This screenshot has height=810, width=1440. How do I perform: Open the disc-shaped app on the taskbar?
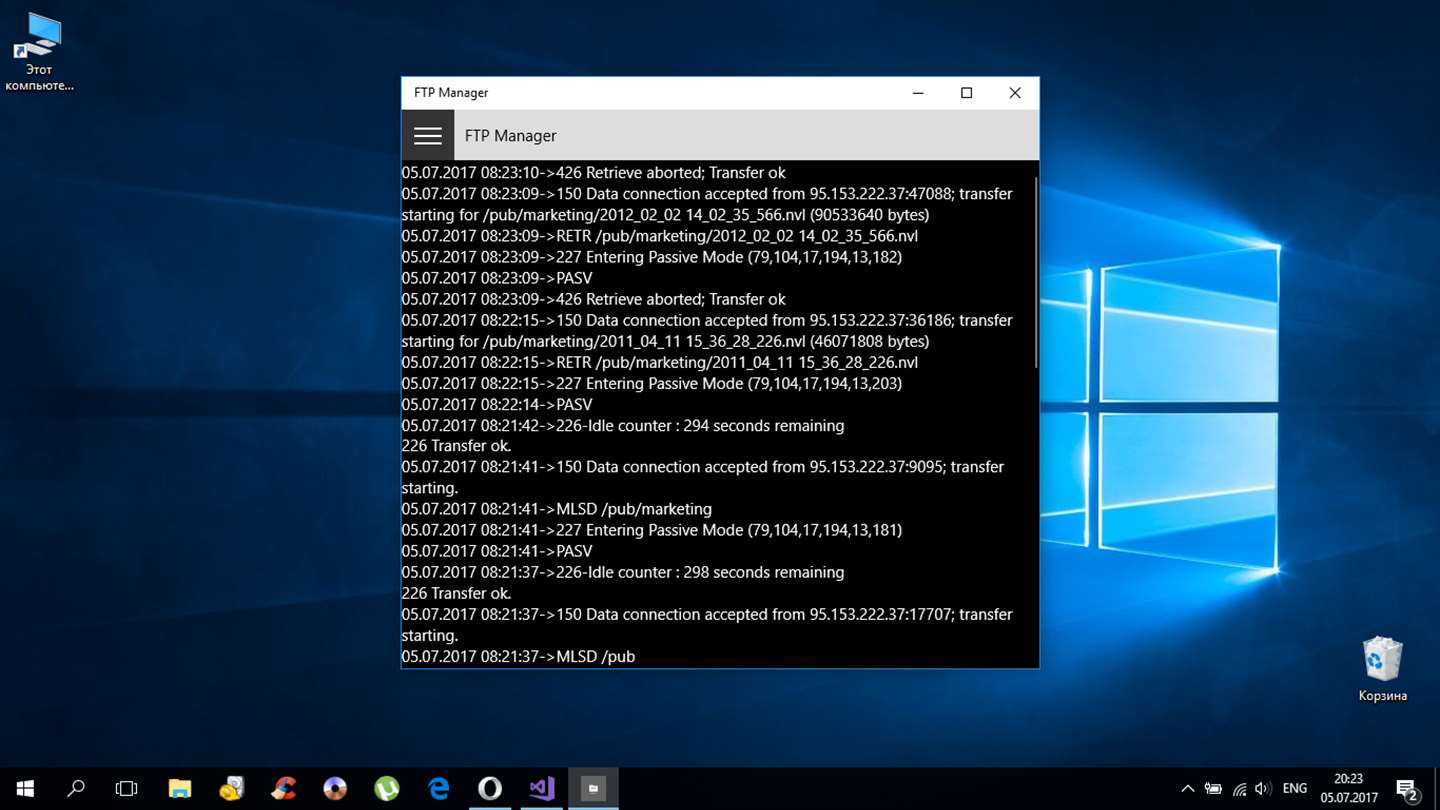tap(335, 789)
